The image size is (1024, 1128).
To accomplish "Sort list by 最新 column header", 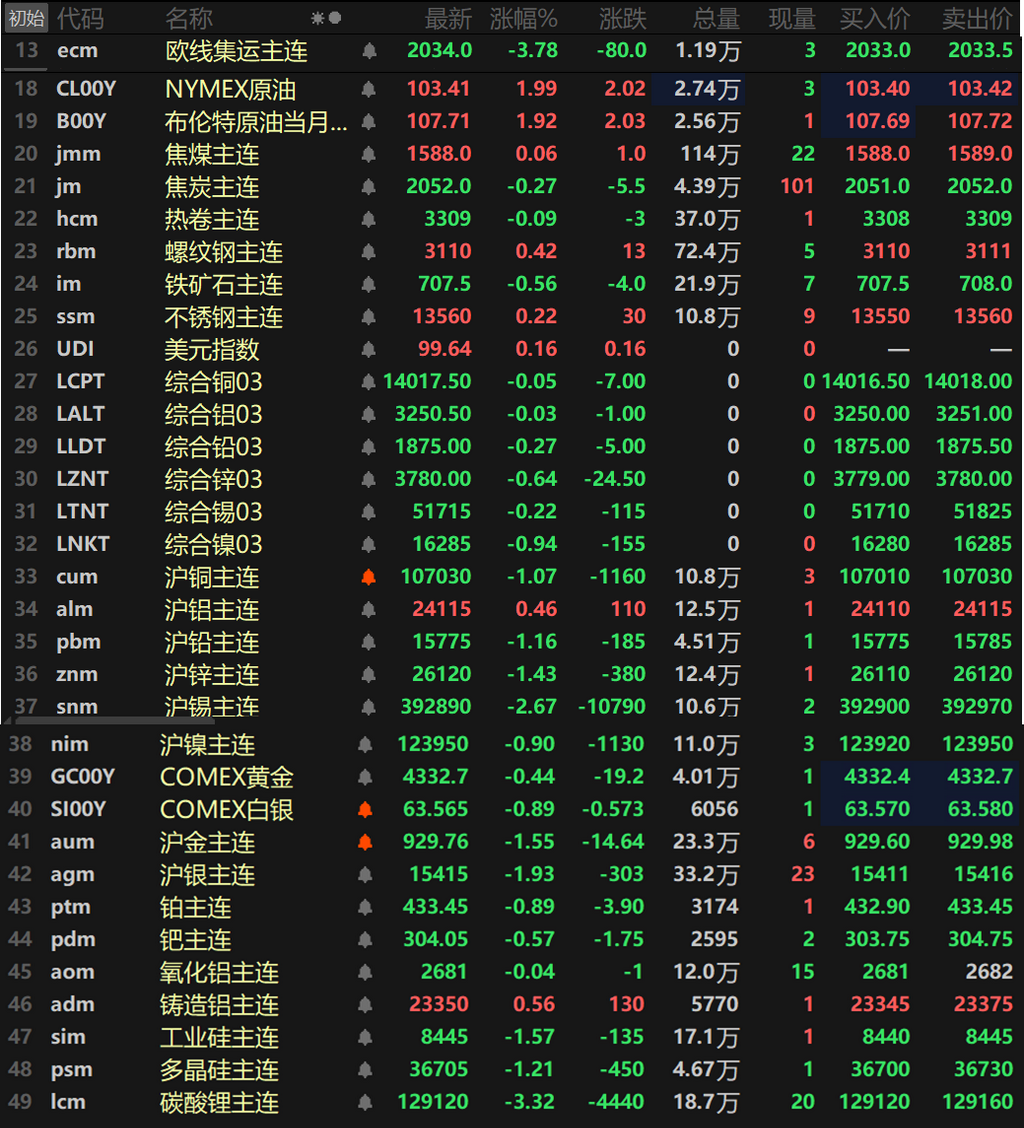I will click(448, 19).
